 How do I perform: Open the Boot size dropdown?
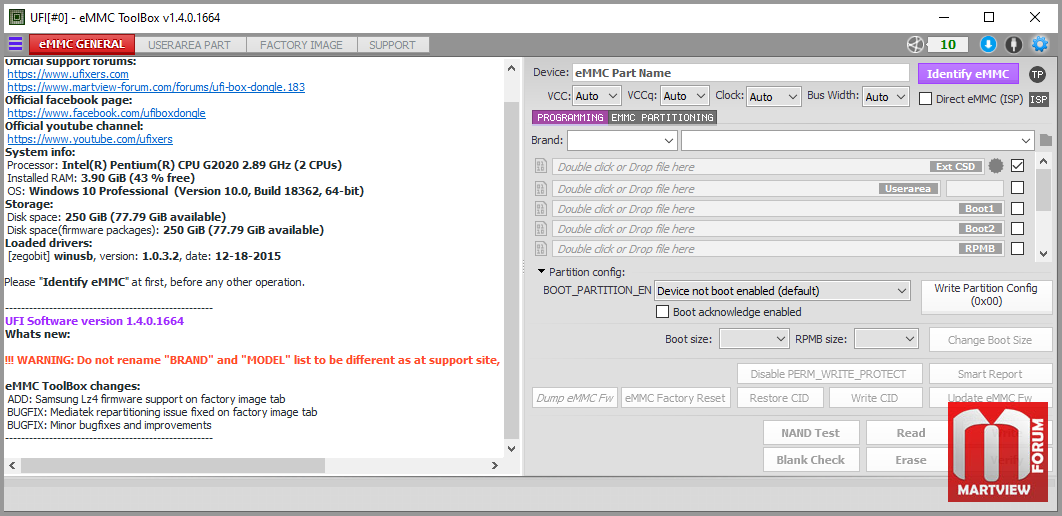coord(754,339)
